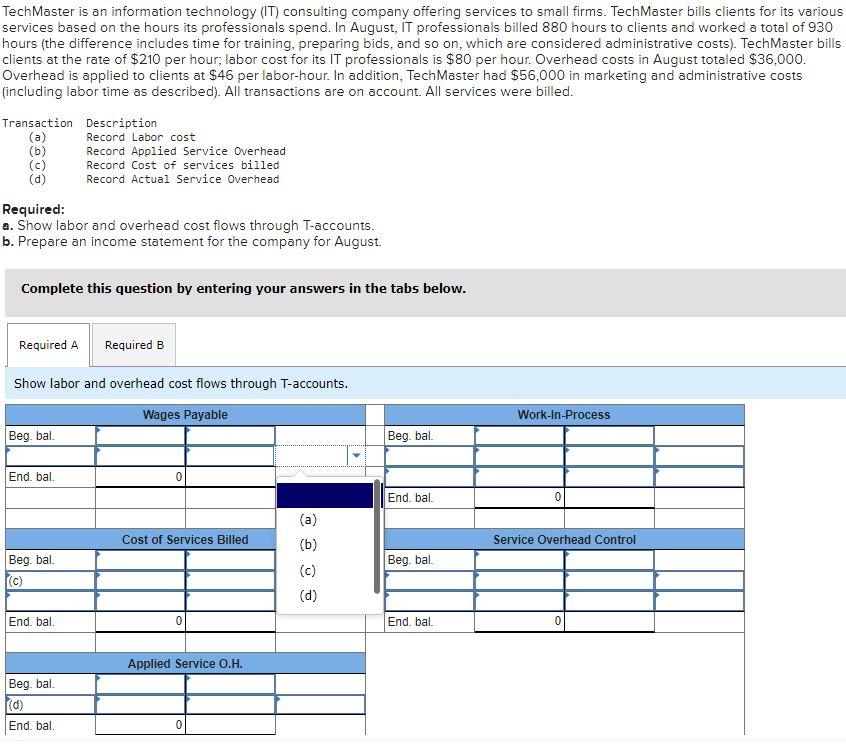Screen dimensions: 846x744
Task: Open the Required A tab
Action: [49, 345]
